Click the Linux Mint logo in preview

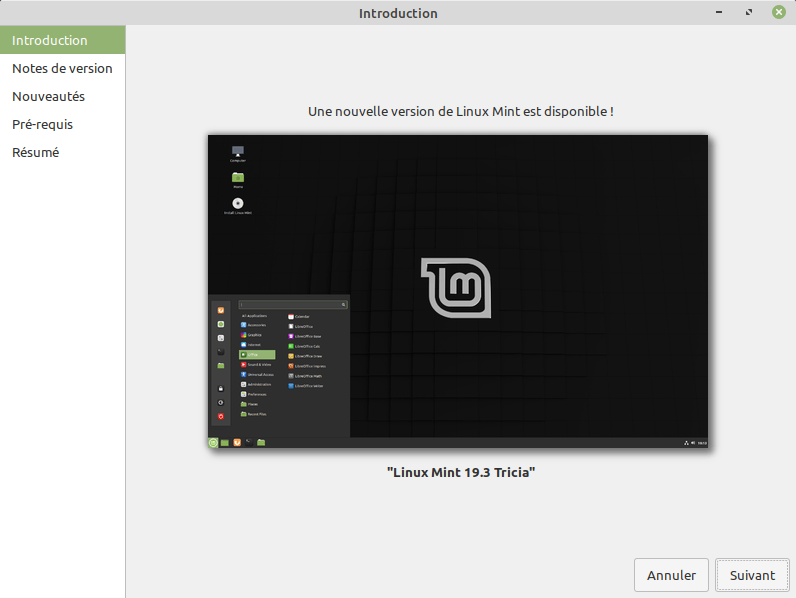[456, 288]
